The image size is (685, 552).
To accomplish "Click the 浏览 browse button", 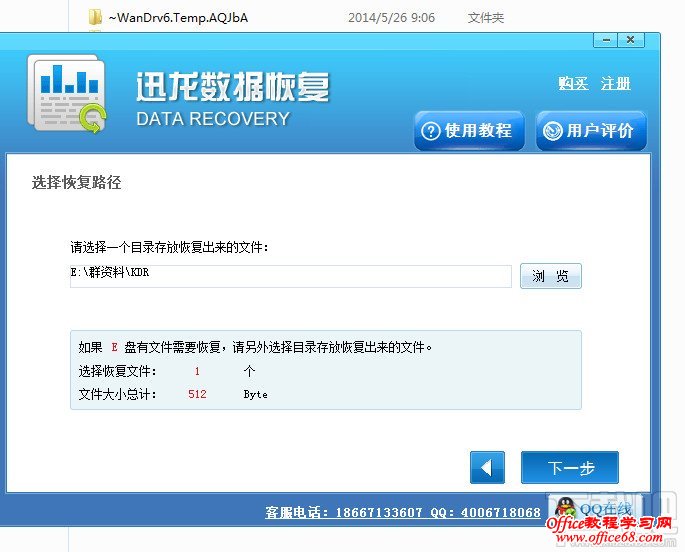I will point(550,276).
